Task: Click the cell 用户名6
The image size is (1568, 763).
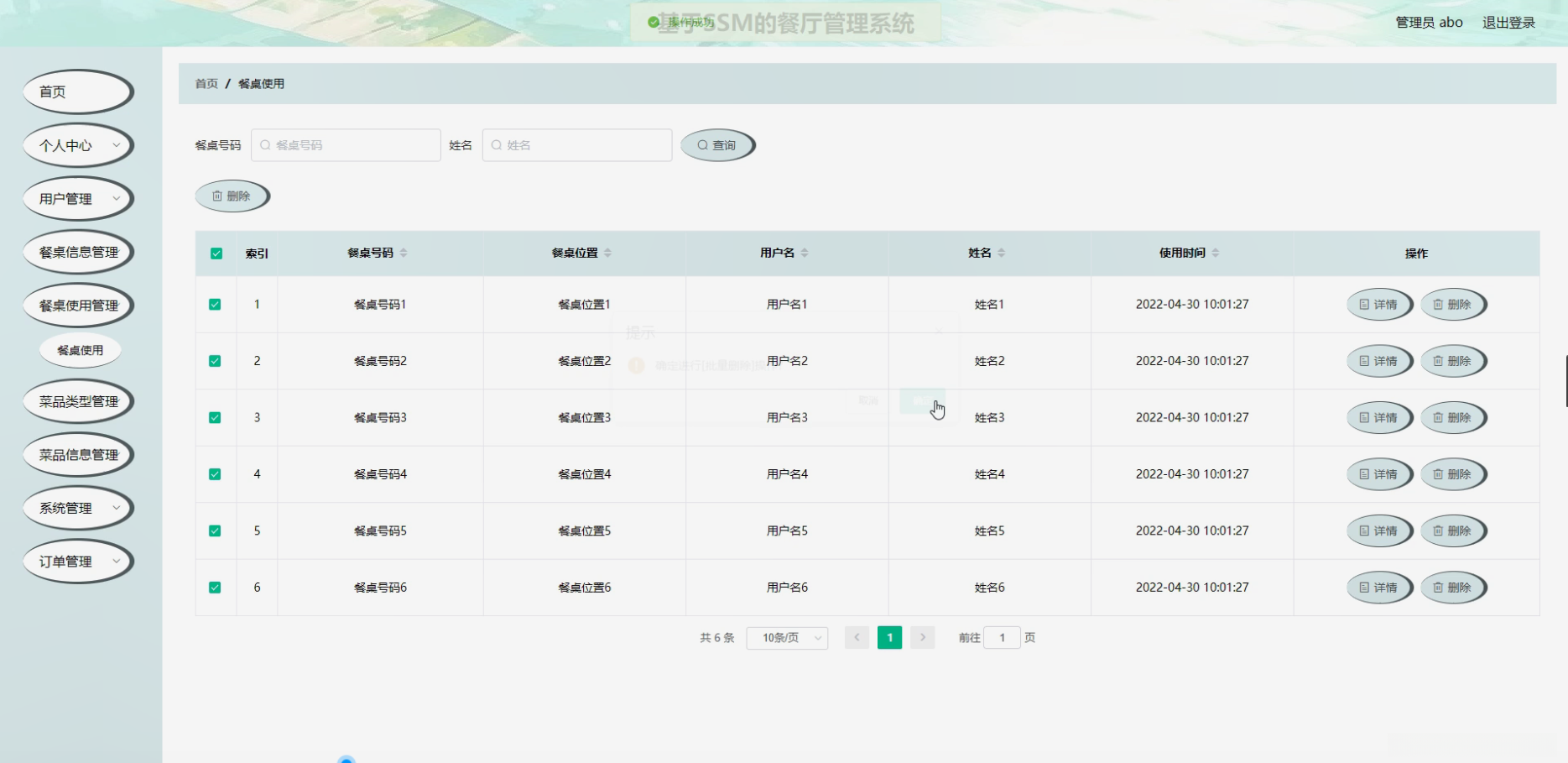Action: click(787, 588)
